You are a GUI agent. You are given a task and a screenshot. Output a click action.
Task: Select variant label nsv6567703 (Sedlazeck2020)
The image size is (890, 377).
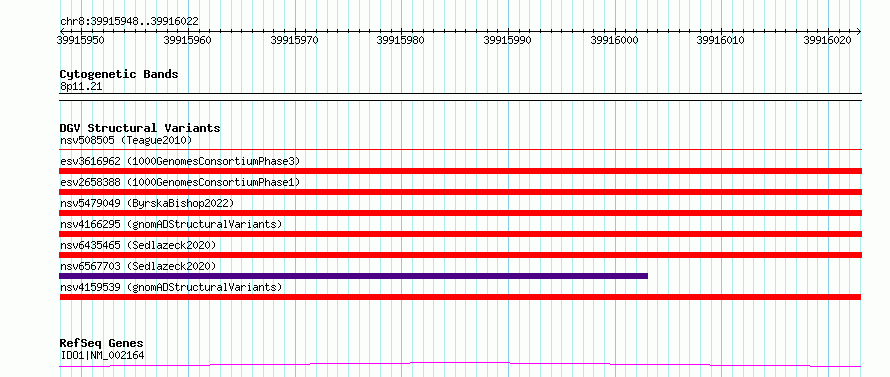138,266
